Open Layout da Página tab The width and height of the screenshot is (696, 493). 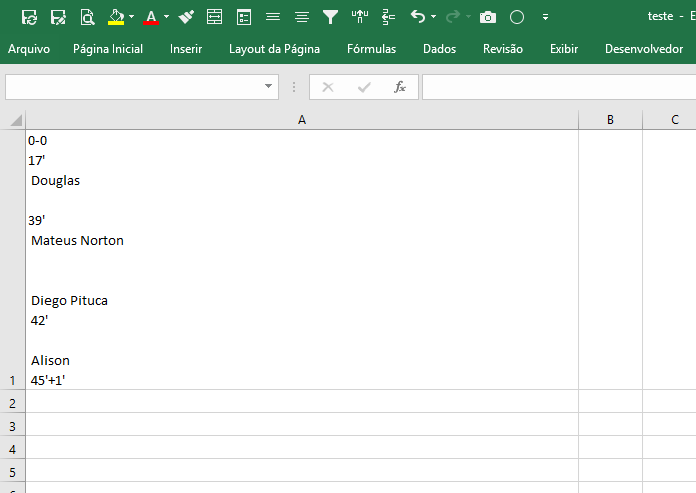pyautogui.click(x=274, y=49)
